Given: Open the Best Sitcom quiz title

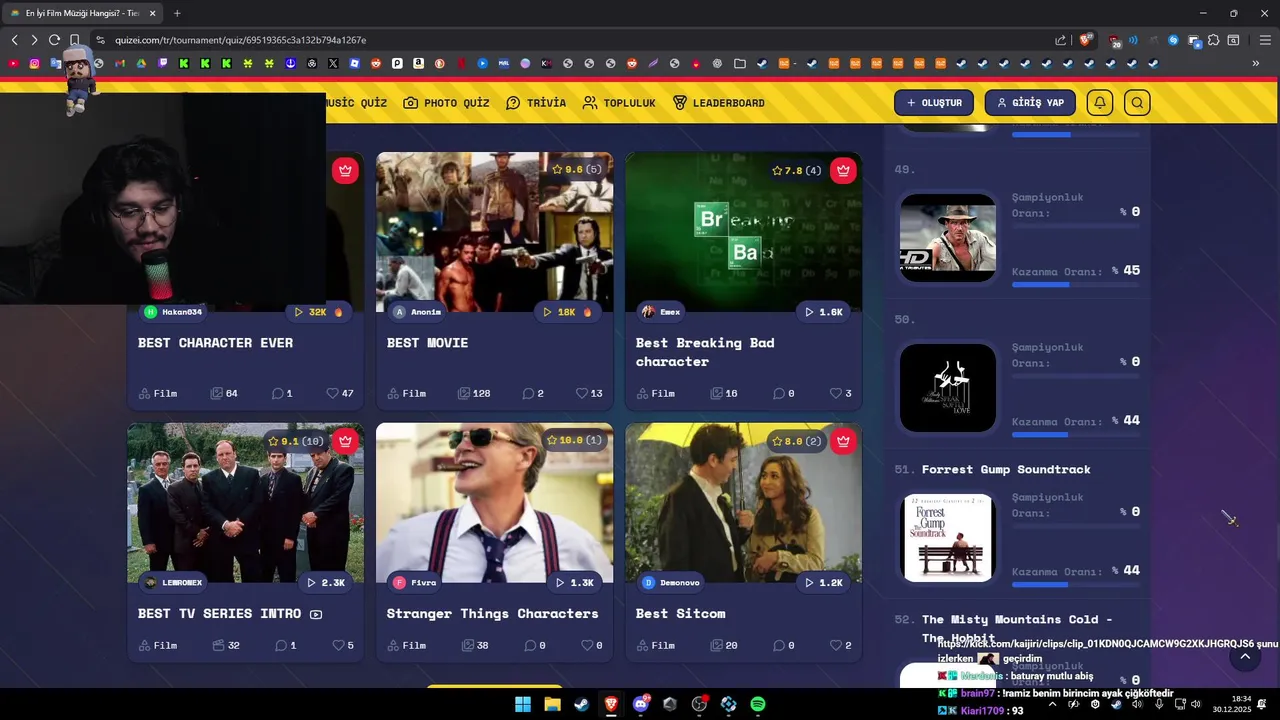Looking at the screenshot, I should [680, 613].
